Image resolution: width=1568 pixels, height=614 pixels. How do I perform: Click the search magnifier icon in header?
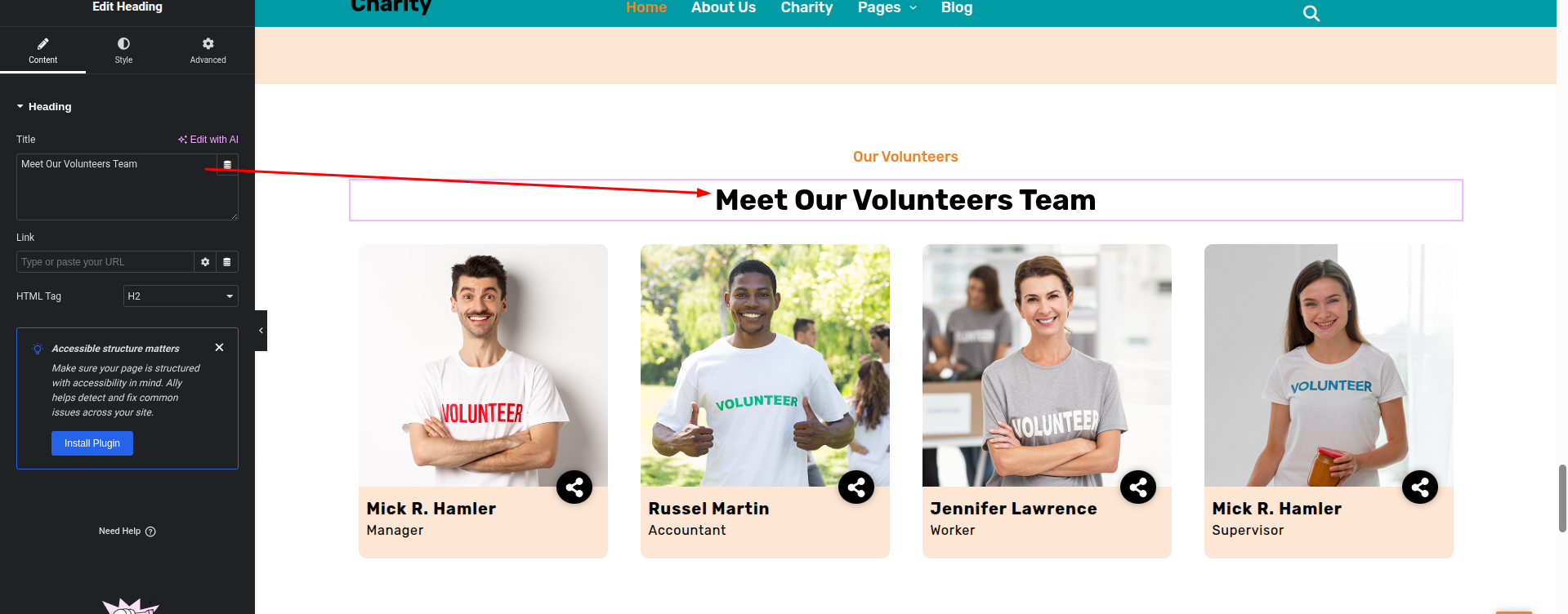click(x=1311, y=13)
